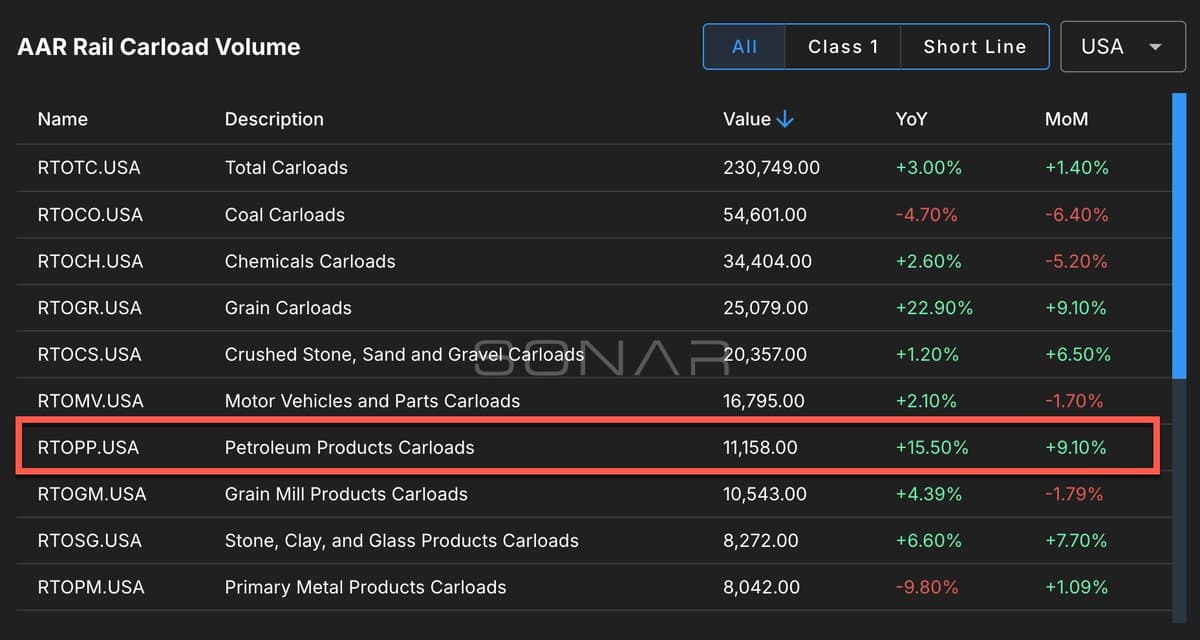Viewport: 1200px width, 640px height.
Task: Select ticker RTOPP.USA
Action: tap(88, 448)
